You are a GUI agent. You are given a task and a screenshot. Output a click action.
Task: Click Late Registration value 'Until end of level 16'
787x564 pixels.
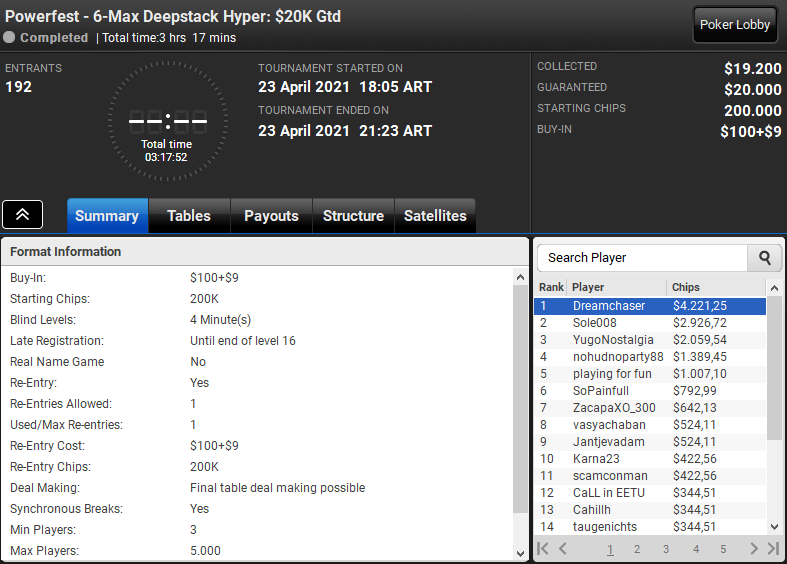coord(242,341)
